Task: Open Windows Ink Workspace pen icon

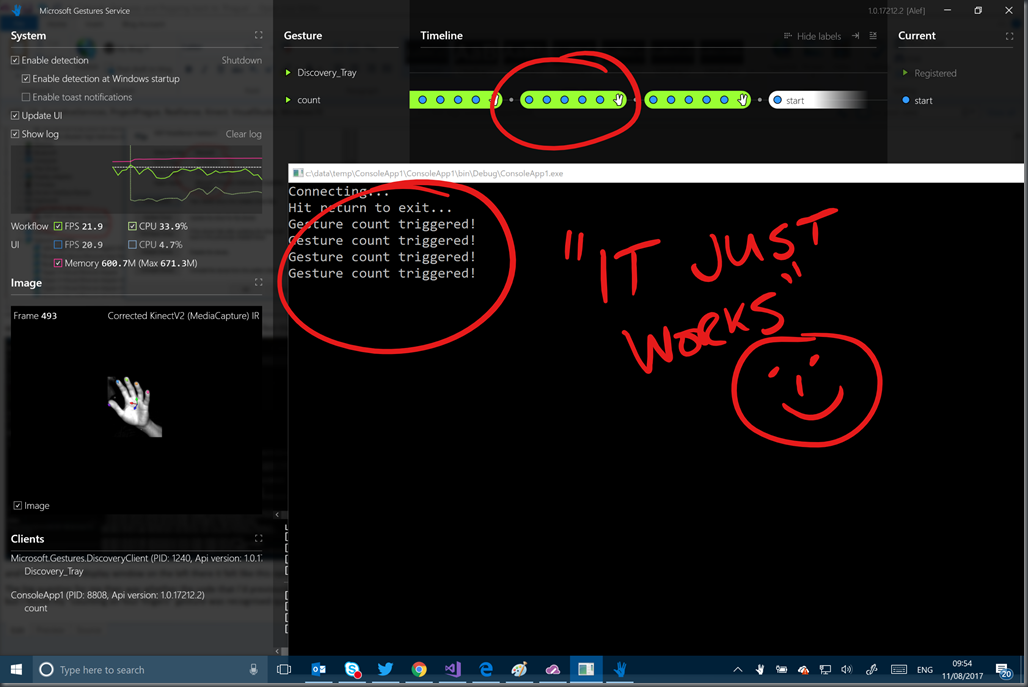Action: click(x=871, y=669)
